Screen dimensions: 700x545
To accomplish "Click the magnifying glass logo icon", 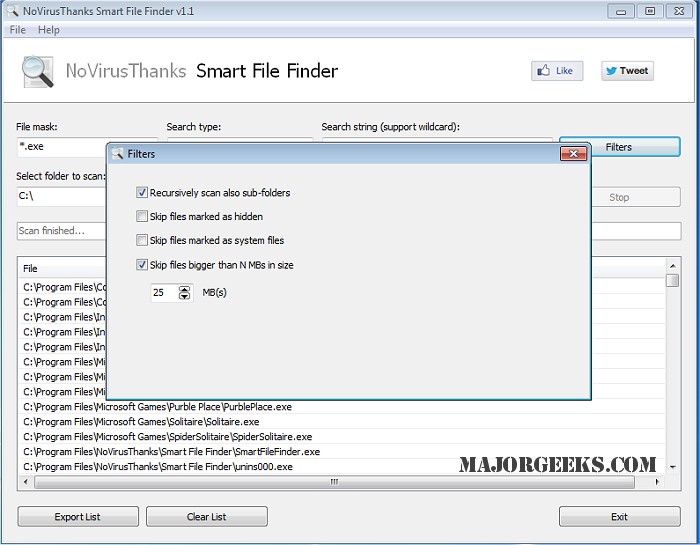I will click(38, 71).
